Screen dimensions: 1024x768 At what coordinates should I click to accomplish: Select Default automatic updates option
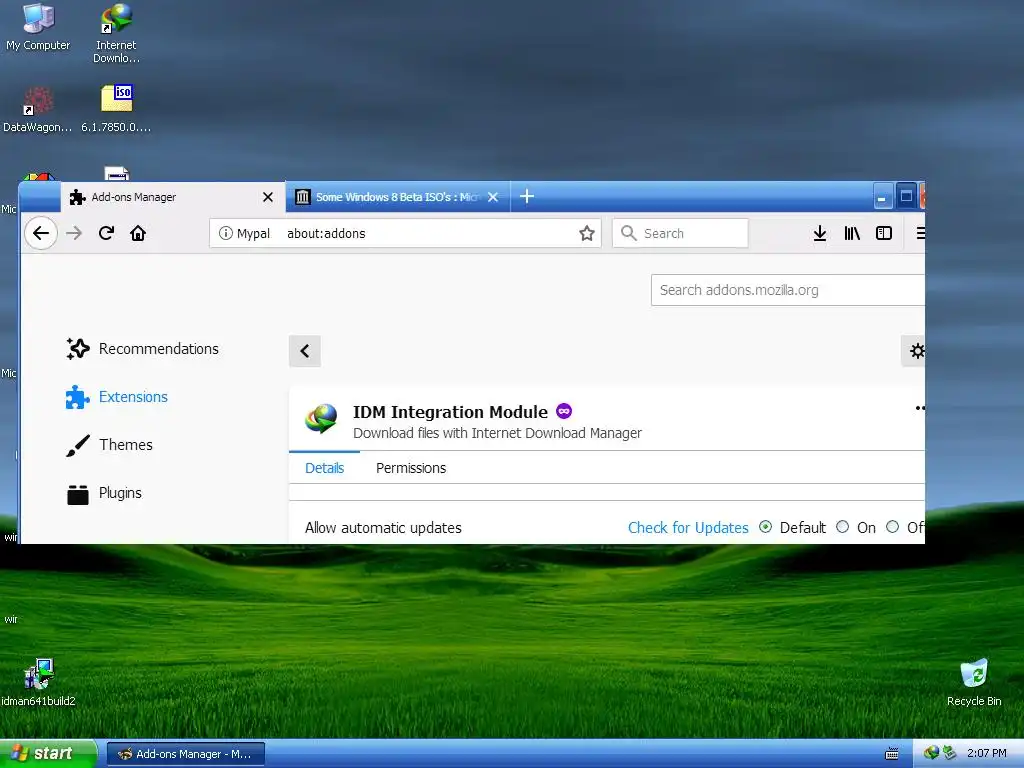point(765,527)
